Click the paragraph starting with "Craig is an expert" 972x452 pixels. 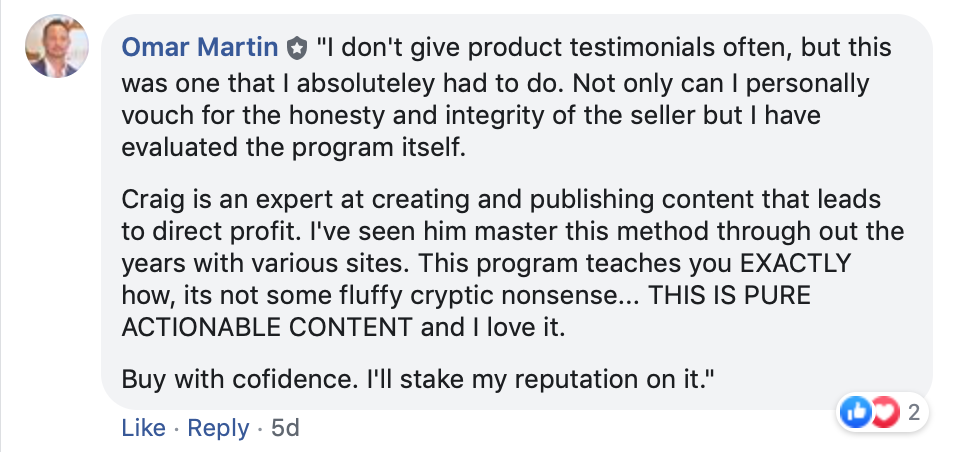point(510,262)
